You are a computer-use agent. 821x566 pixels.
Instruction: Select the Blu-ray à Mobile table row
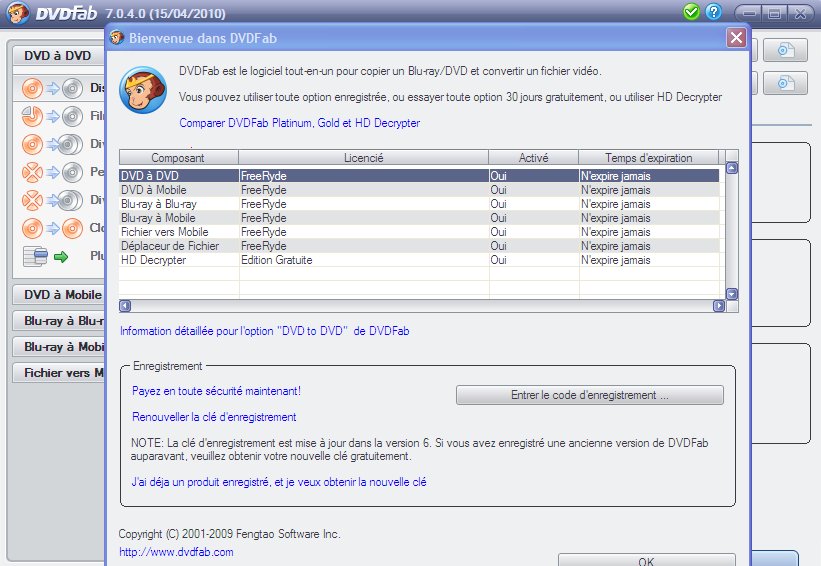click(x=419, y=218)
